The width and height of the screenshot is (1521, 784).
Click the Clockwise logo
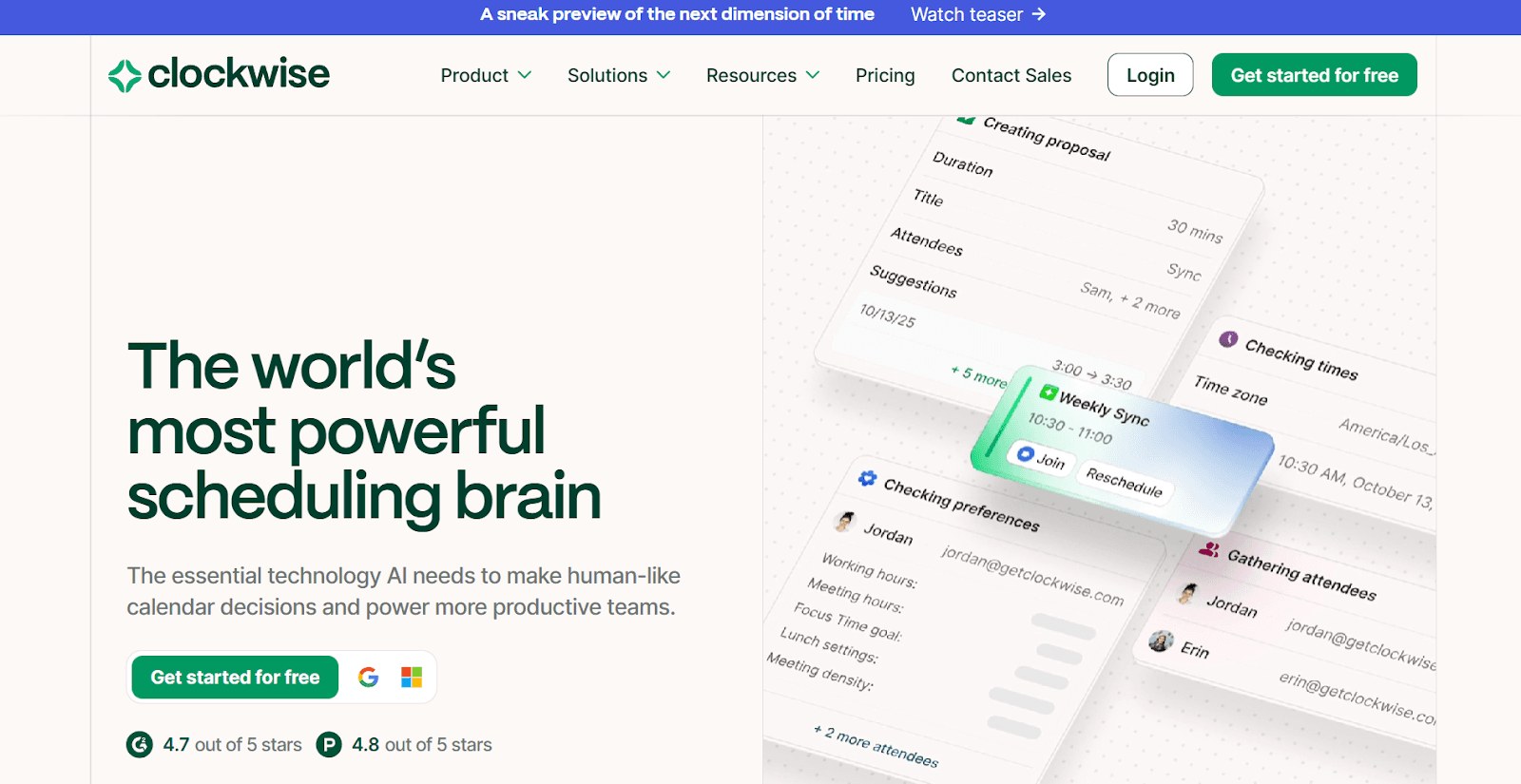(219, 74)
